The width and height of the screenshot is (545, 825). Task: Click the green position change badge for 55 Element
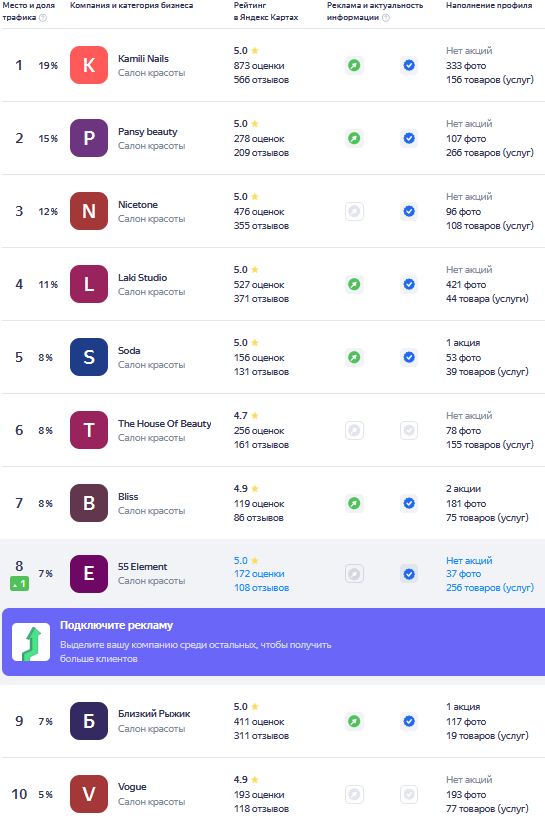[x=19, y=583]
